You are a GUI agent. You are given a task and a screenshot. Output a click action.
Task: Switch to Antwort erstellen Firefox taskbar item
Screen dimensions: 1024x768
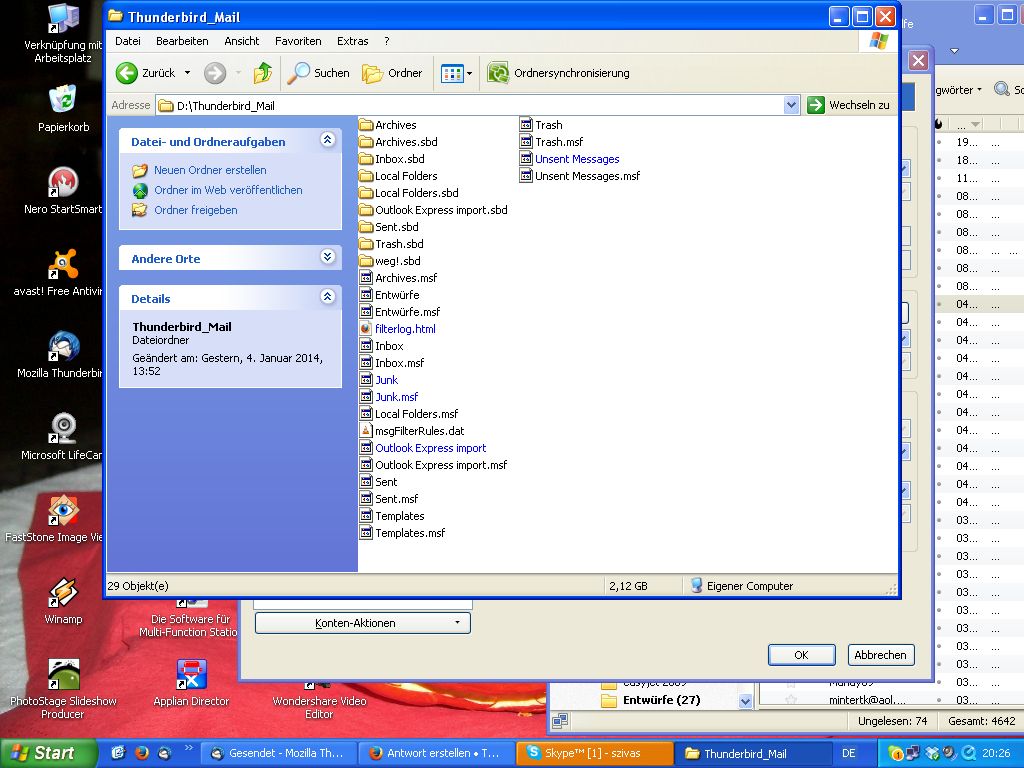pyautogui.click(x=436, y=753)
